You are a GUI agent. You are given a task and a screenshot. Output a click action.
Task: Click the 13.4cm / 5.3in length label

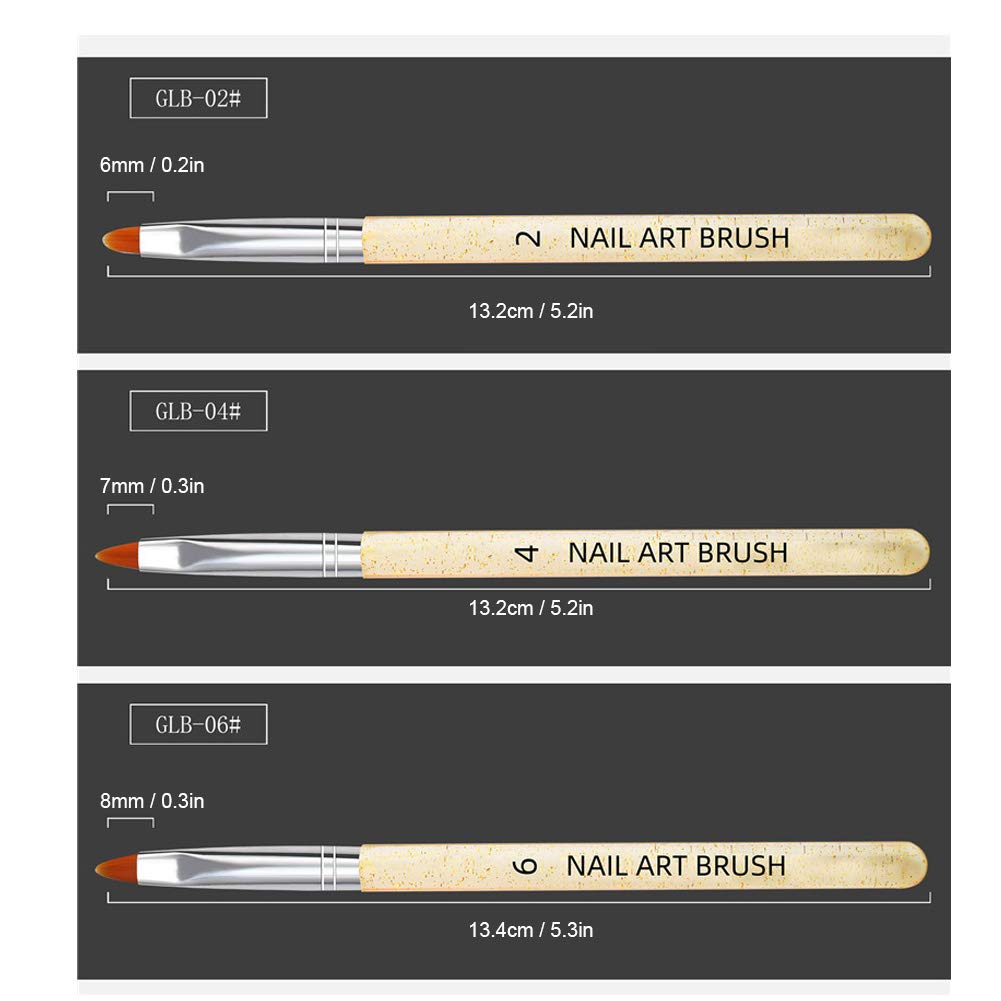[x=531, y=930]
